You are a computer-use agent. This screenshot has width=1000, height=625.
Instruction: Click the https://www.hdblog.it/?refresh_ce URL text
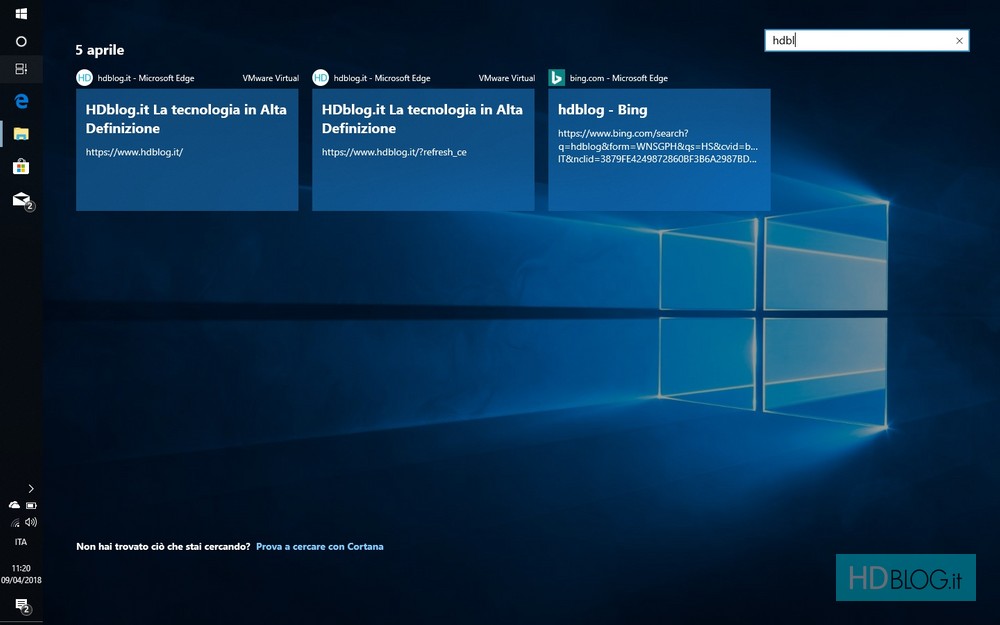tap(394, 152)
